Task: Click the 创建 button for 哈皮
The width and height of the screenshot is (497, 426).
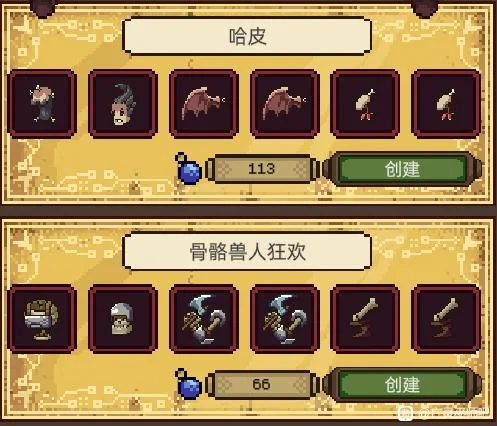Action: coord(402,169)
